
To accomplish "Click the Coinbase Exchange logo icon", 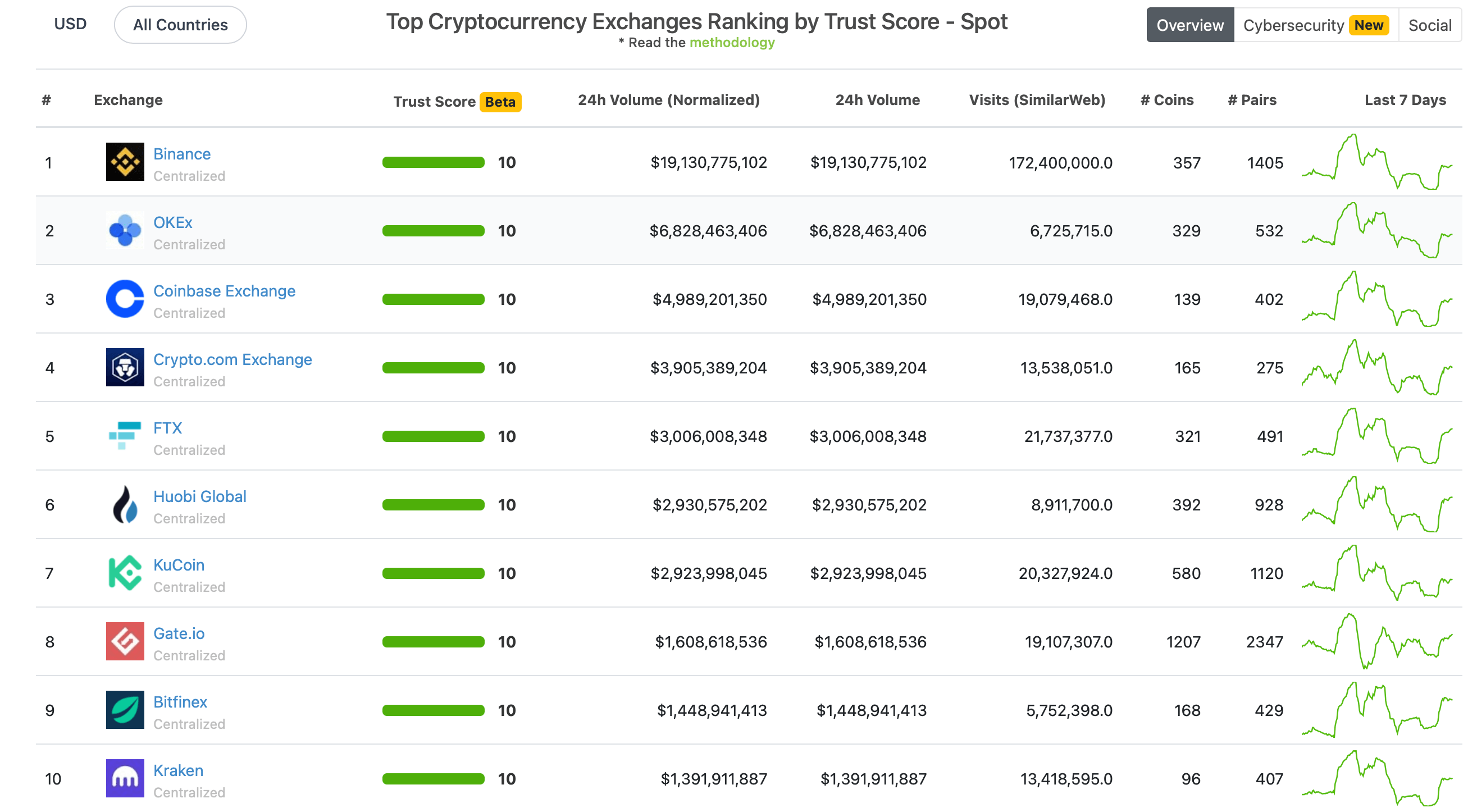I will [125, 299].
